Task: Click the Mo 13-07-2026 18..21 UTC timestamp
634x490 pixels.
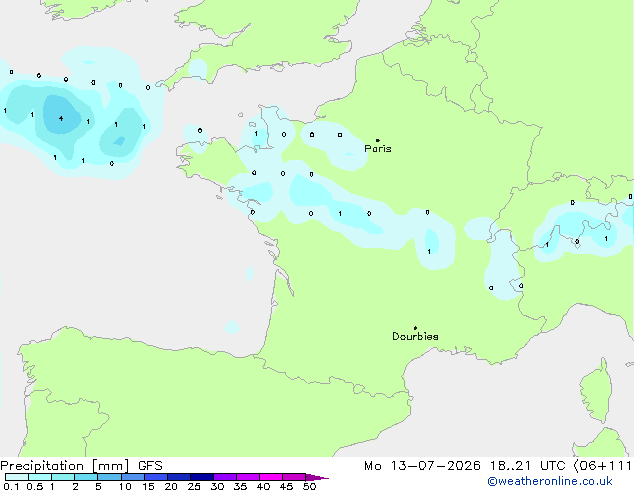Action: click(467, 466)
